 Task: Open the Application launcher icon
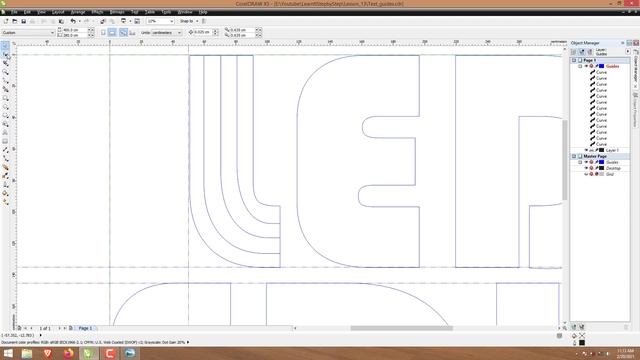coord(124,21)
